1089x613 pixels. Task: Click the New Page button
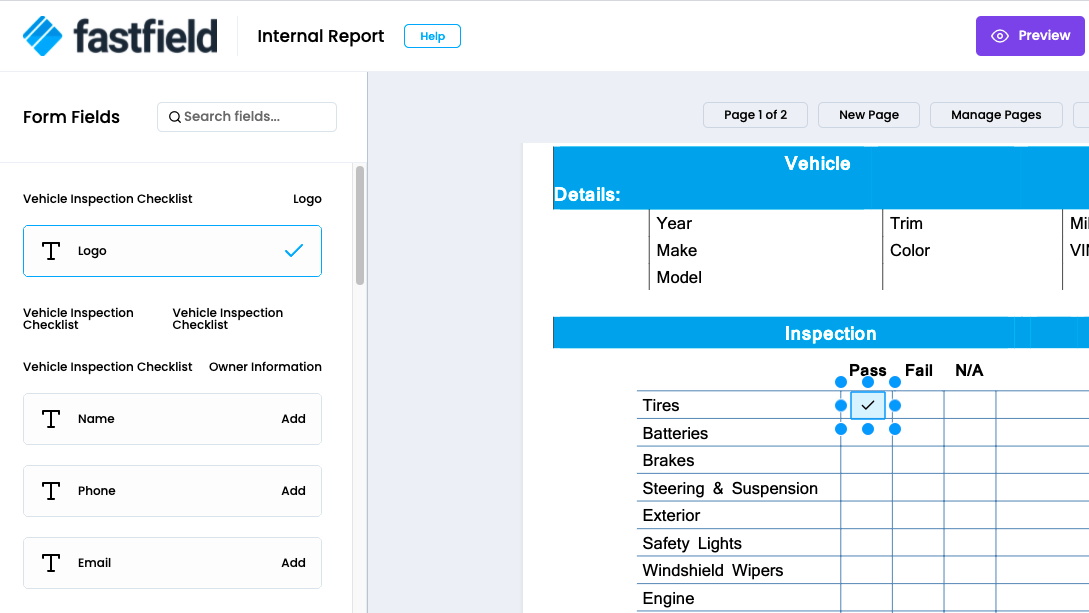[x=869, y=115]
